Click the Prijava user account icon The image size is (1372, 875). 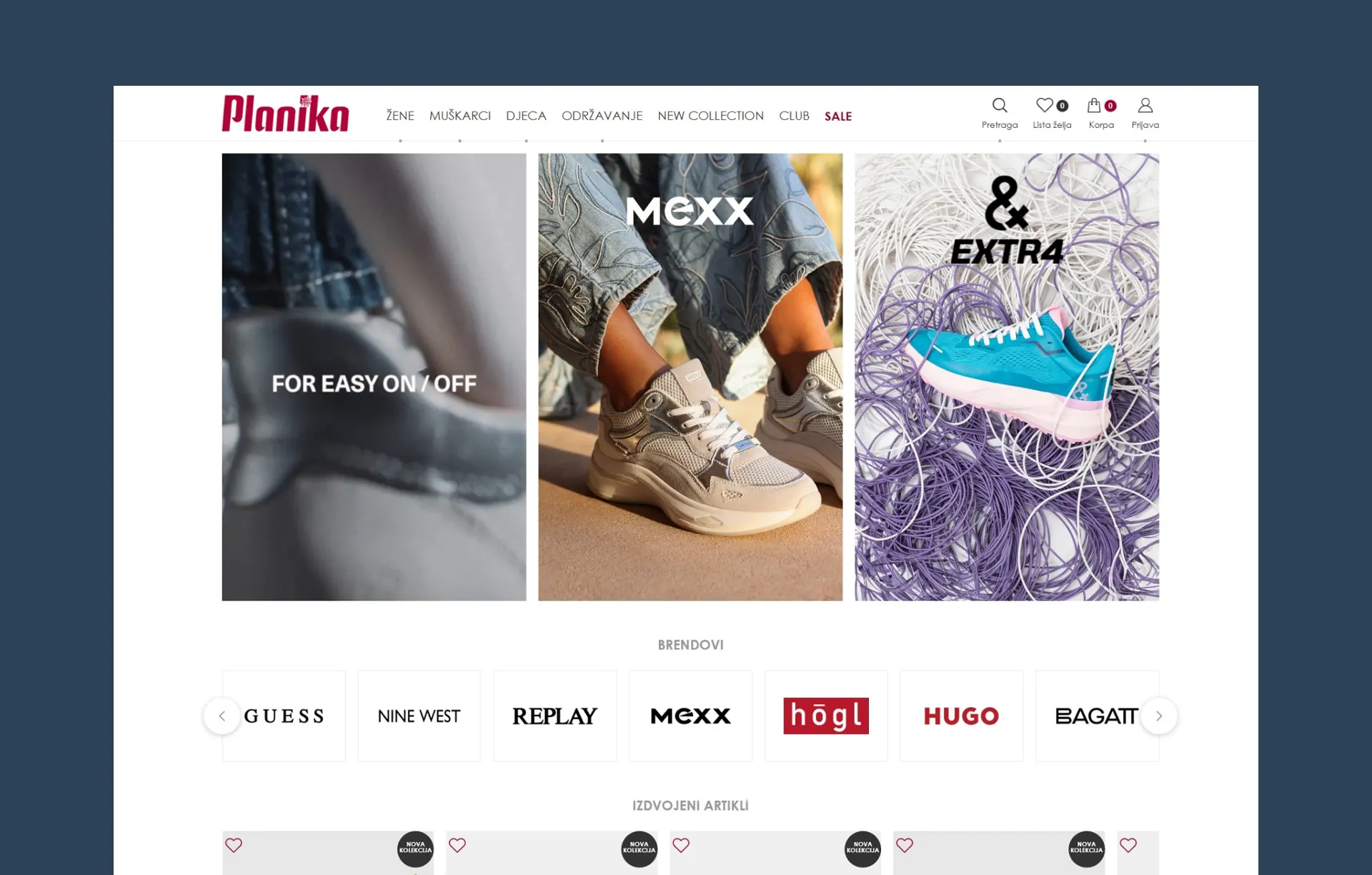[x=1145, y=106]
